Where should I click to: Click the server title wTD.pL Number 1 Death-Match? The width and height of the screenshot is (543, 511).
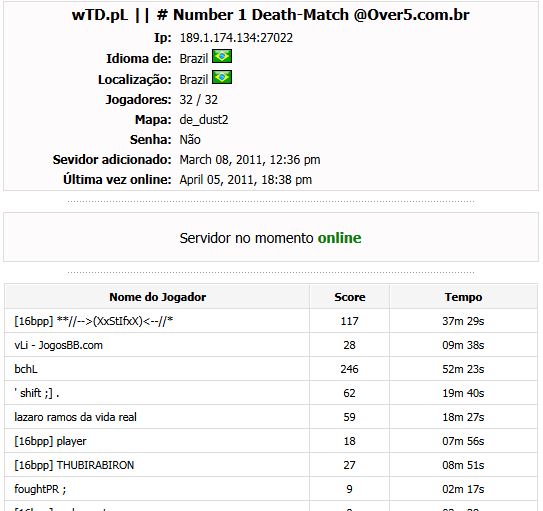tap(270, 15)
